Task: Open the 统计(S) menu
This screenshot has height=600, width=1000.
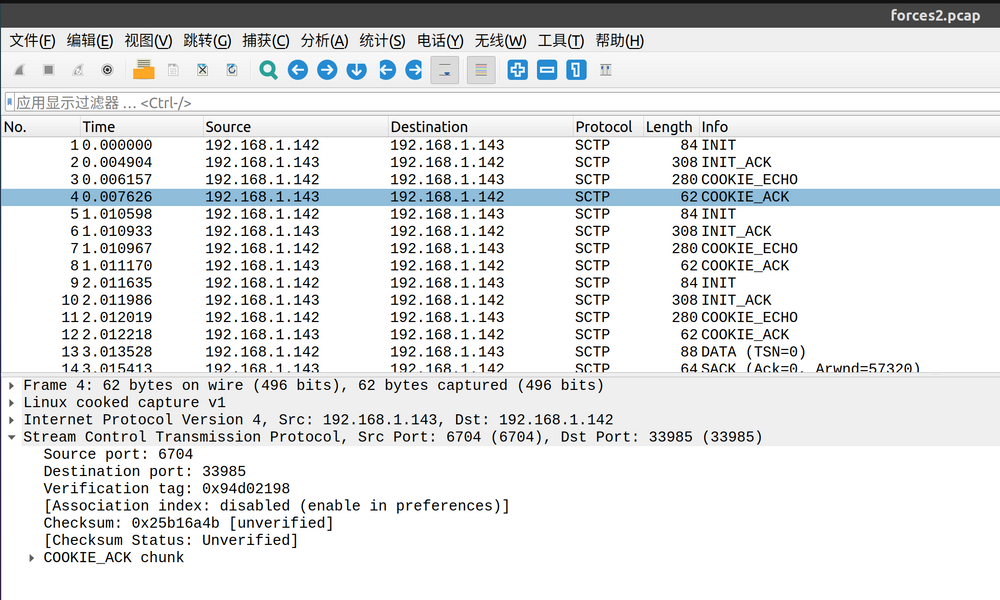Action: point(381,41)
